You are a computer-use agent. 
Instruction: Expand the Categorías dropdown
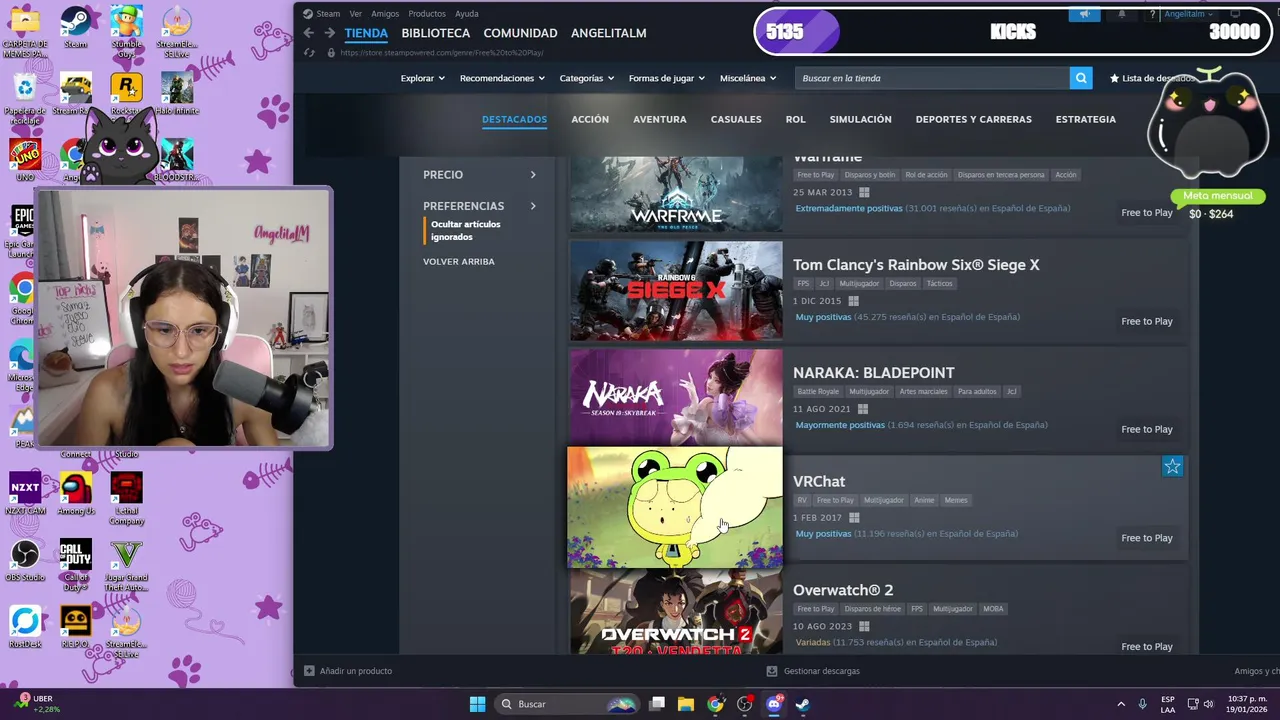(x=586, y=78)
